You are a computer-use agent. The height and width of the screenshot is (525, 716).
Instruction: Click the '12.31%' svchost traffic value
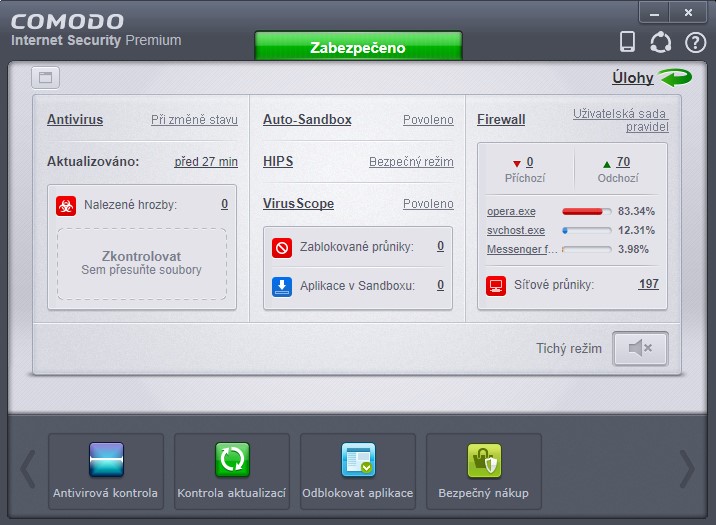click(x=636, y=231)
